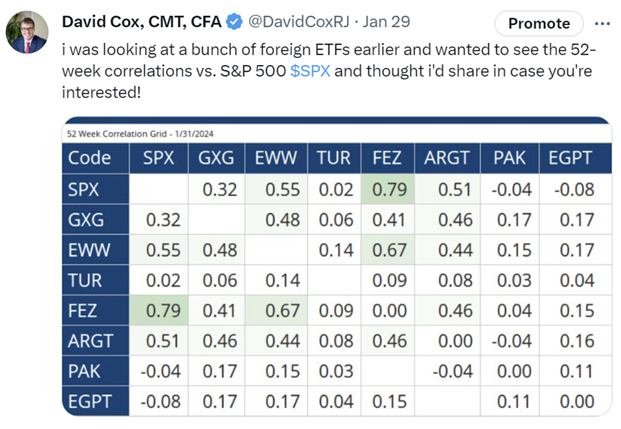Click the GXG row label
This screenshot has height=429, width=621.
[x=86, y=220]
